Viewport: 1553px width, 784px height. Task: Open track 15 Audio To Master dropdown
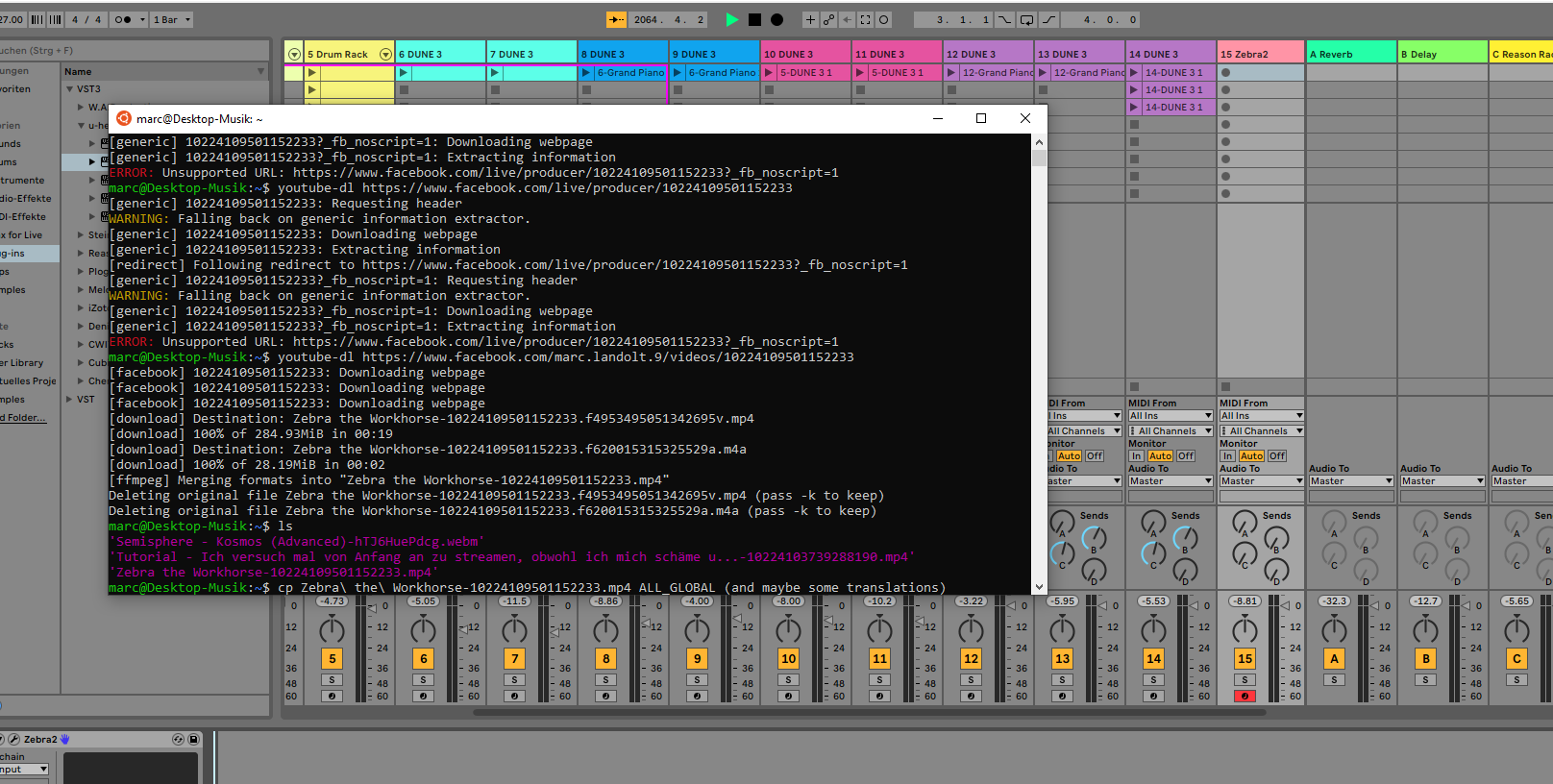1261,481
